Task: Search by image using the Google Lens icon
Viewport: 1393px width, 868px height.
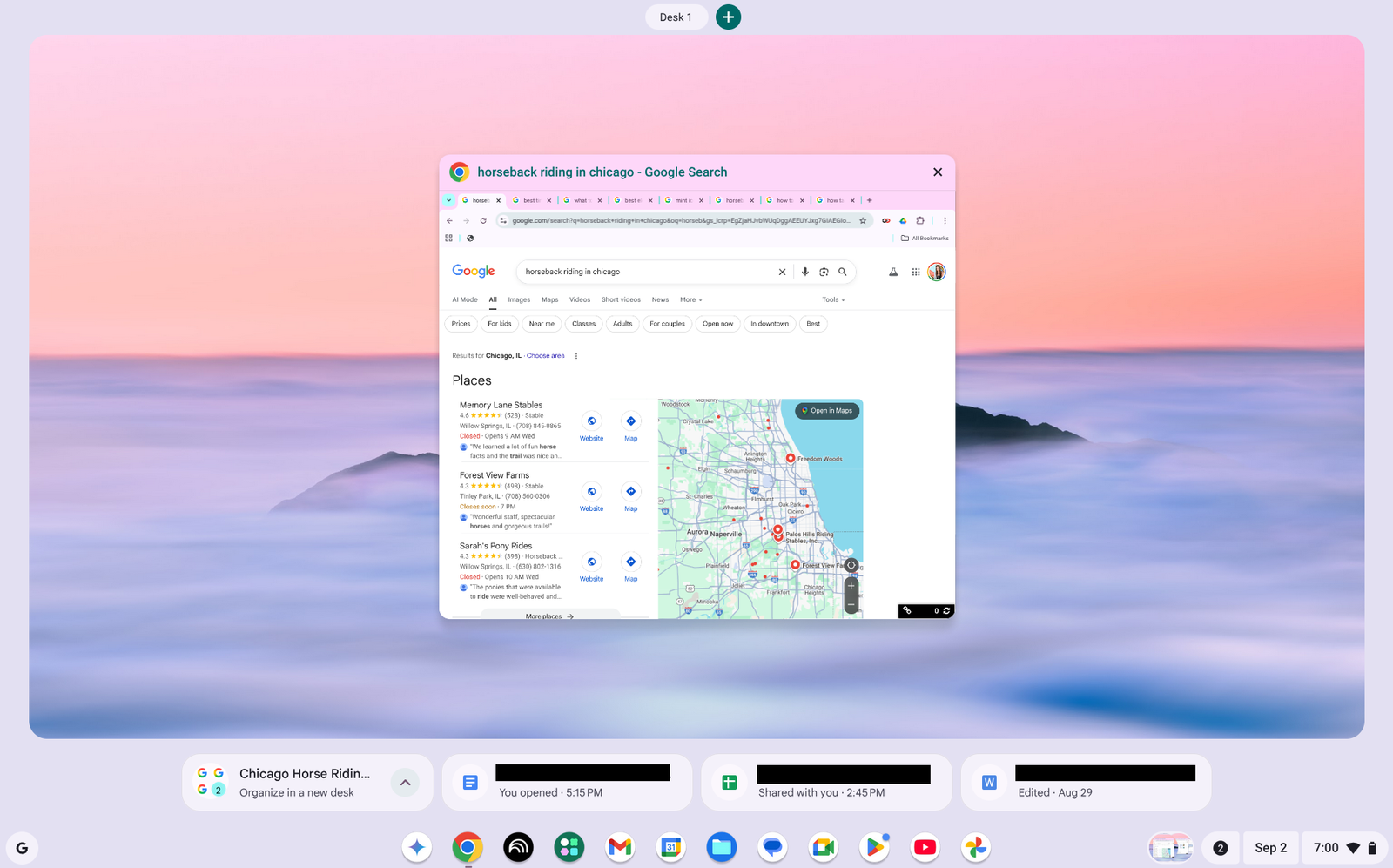Action: 824,271
